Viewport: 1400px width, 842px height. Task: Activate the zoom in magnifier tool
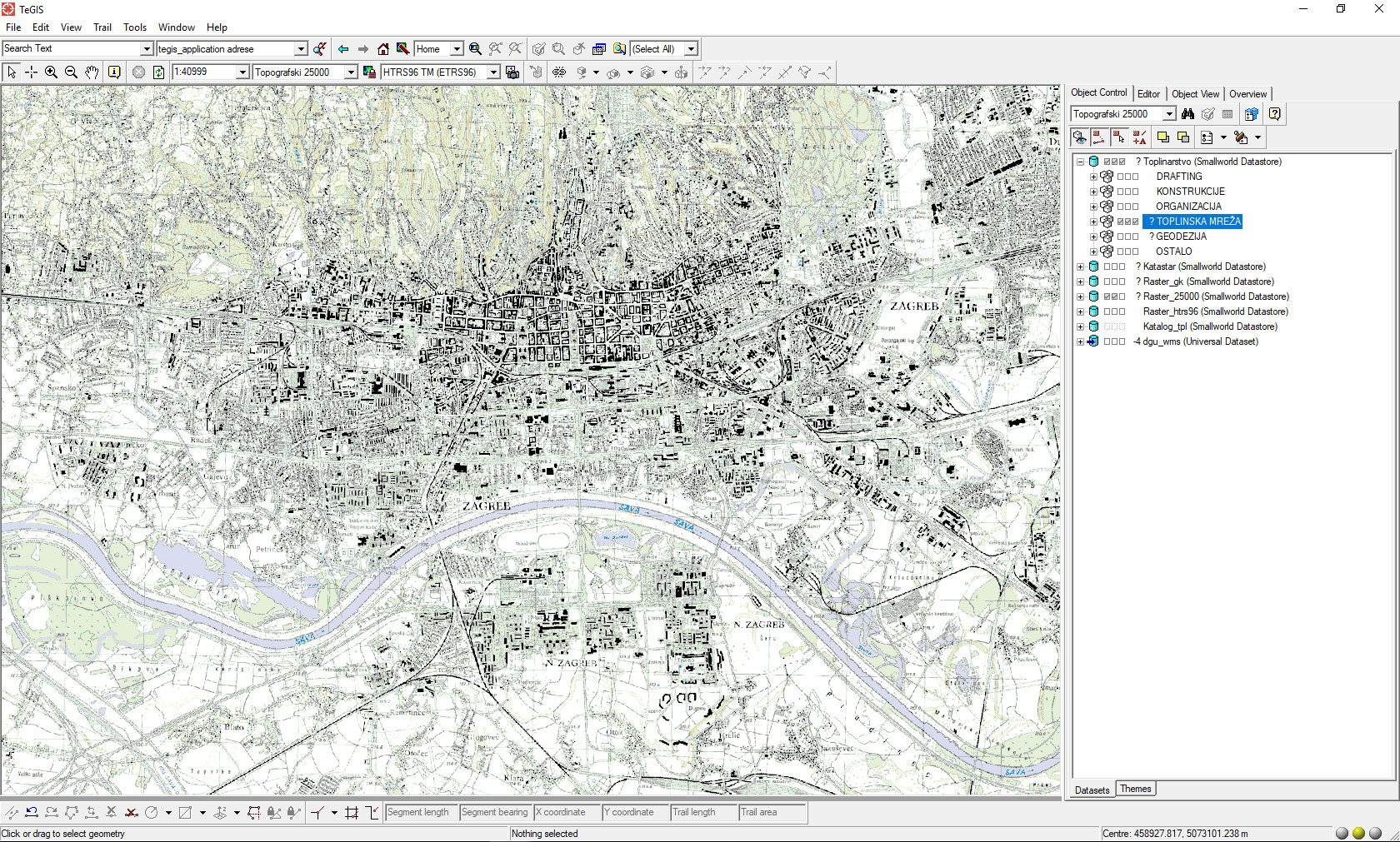(x=51, y=72)
